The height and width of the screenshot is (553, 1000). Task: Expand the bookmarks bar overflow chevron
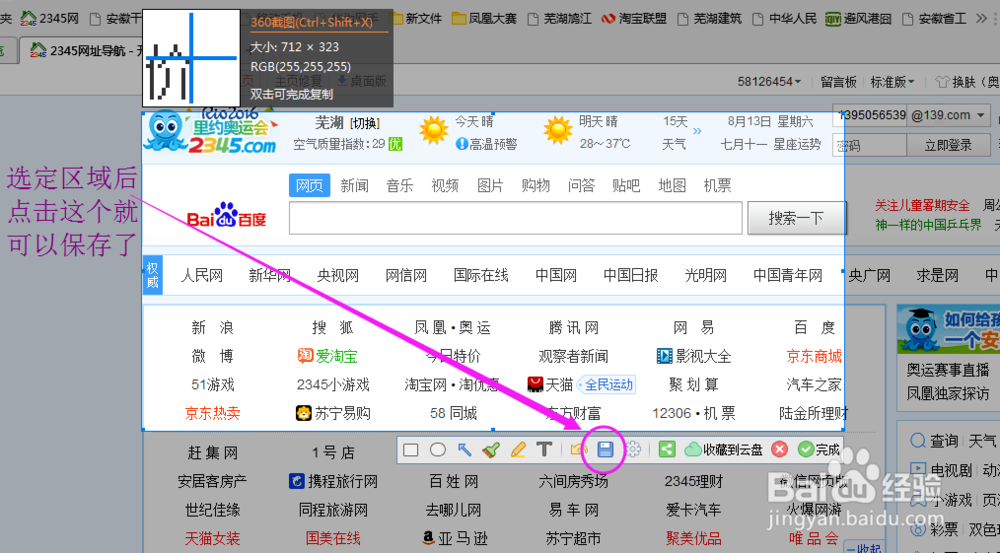pyautogui.click(x=982, y=18)
